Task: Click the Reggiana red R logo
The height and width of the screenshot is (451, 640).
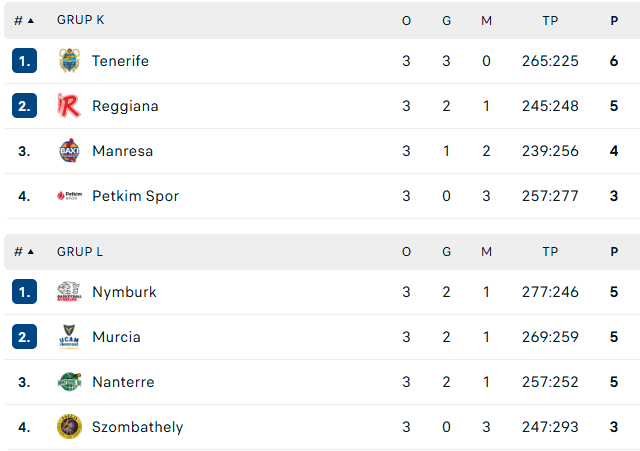Action: click(69, 106)
